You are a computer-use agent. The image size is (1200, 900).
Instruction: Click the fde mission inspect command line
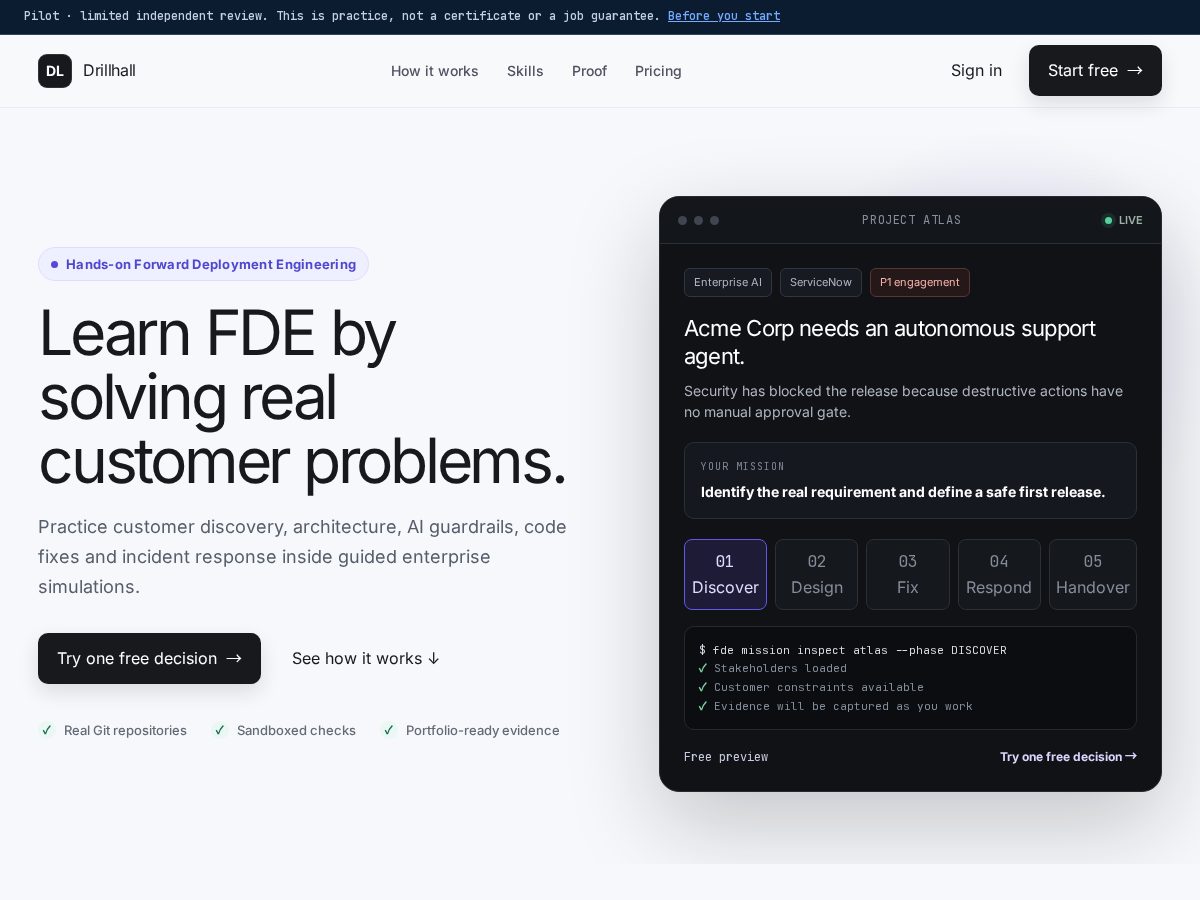coord(853,650)
